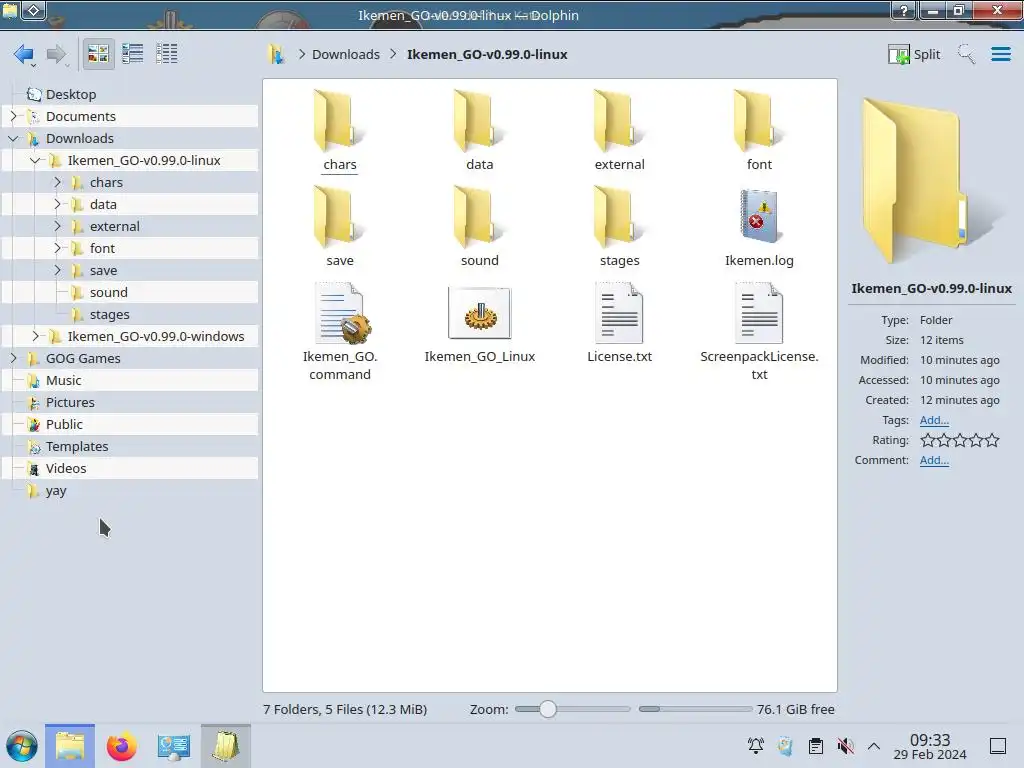Screen dimensions: 1024x768
Task: Expand the font tree node
Action: [x=57, y=248]
